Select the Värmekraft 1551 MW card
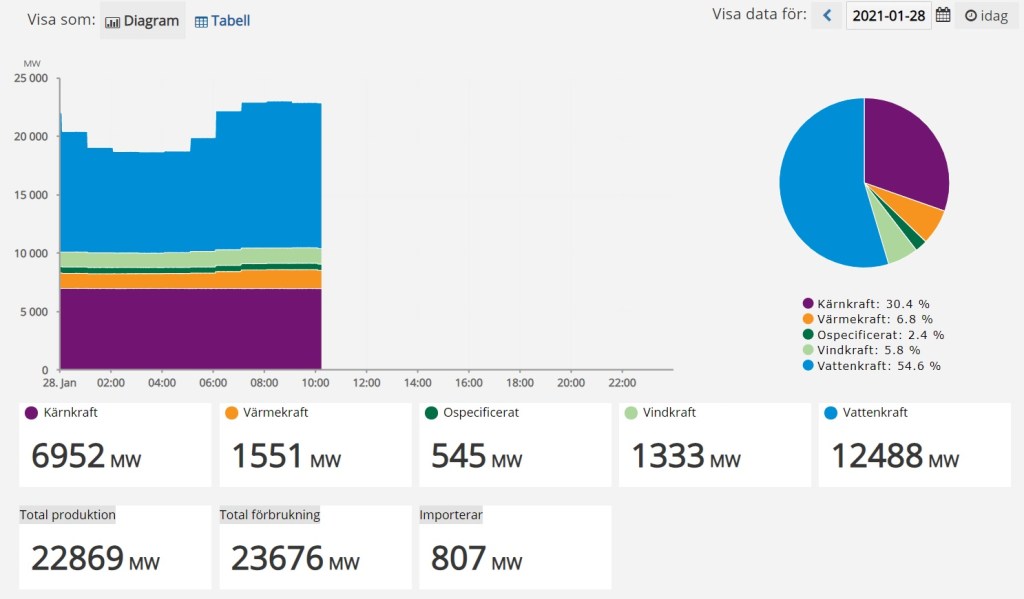The image size is (1024, 599). tap(315, 445)
